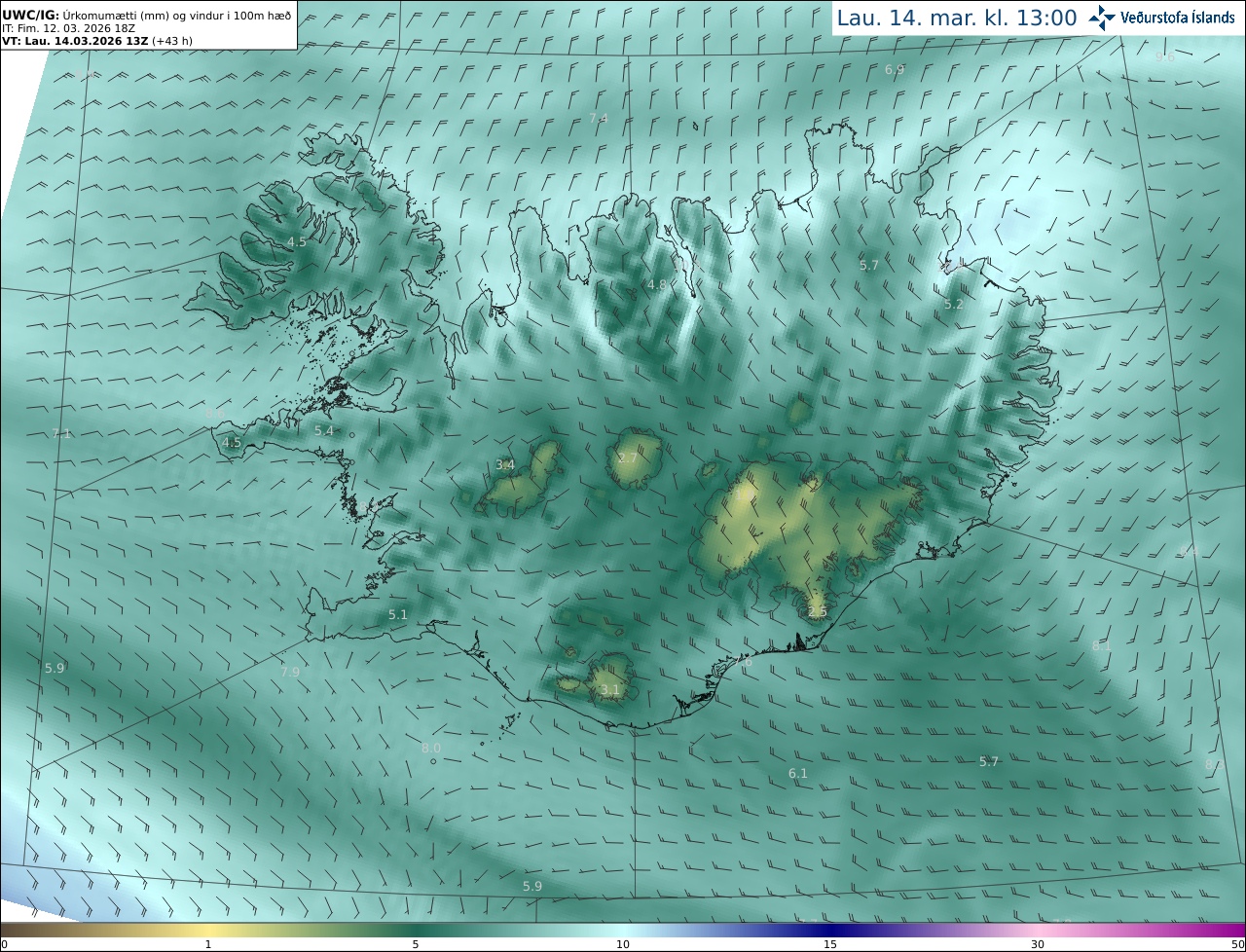The image size is (1246, 952).
Task: Select the 15 tick on the colour scale
Action: pos(830,944)
